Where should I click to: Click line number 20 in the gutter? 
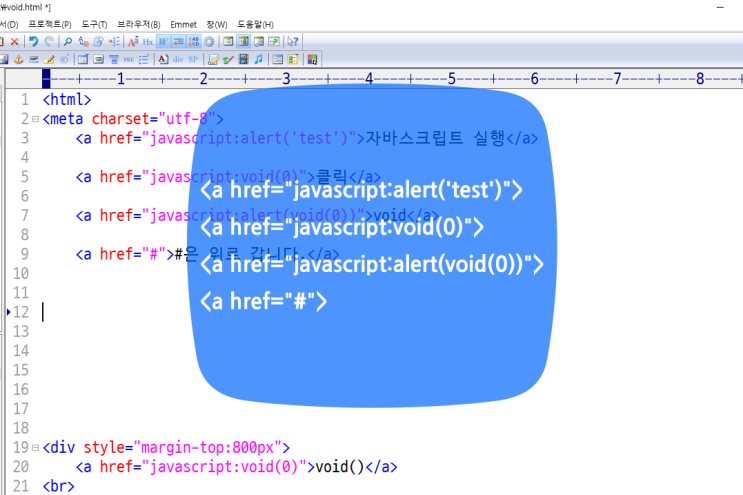[20, 467]
